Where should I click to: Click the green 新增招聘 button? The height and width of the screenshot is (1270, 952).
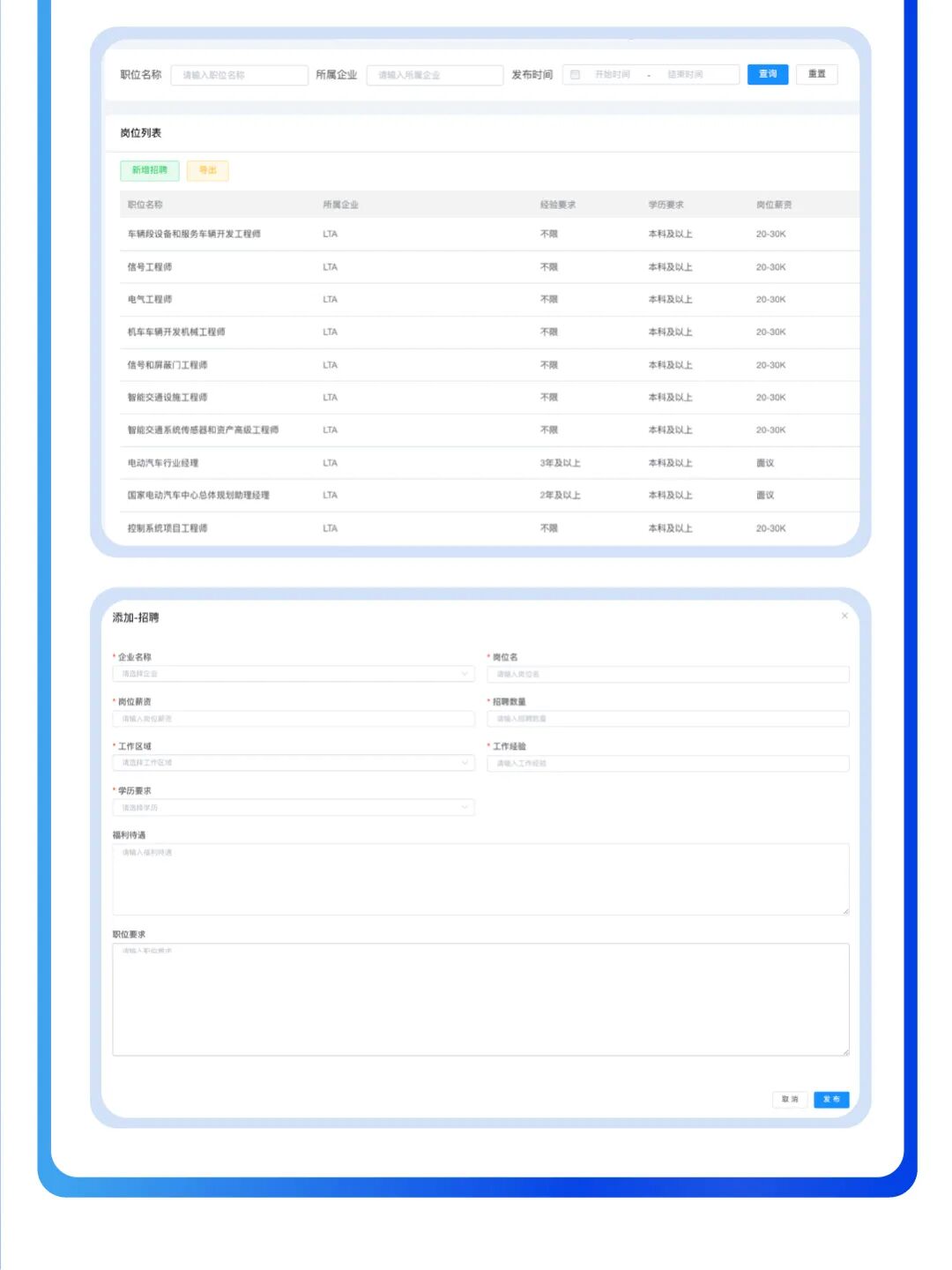[150, 170]
